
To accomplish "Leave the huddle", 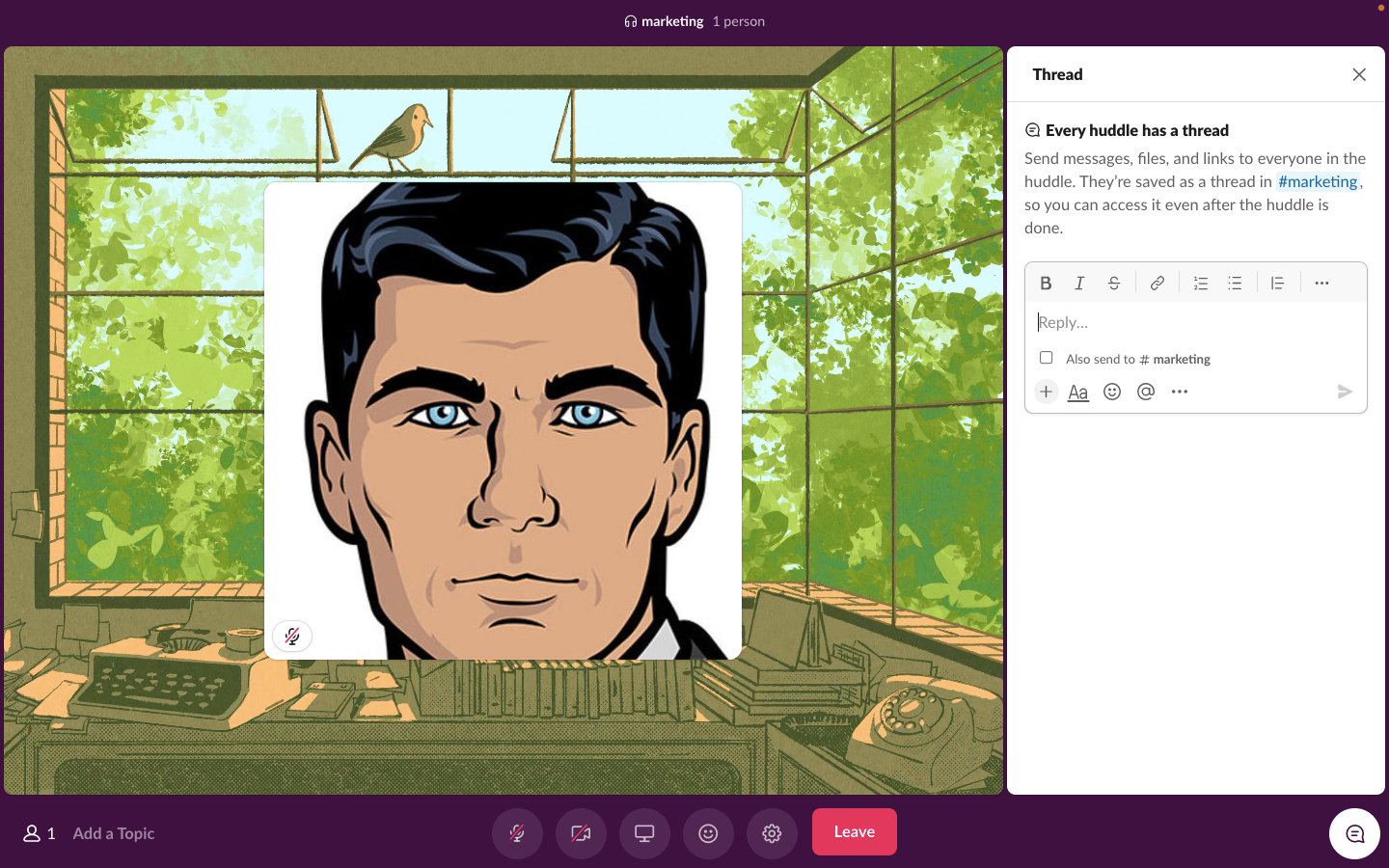I will (854, 832).
